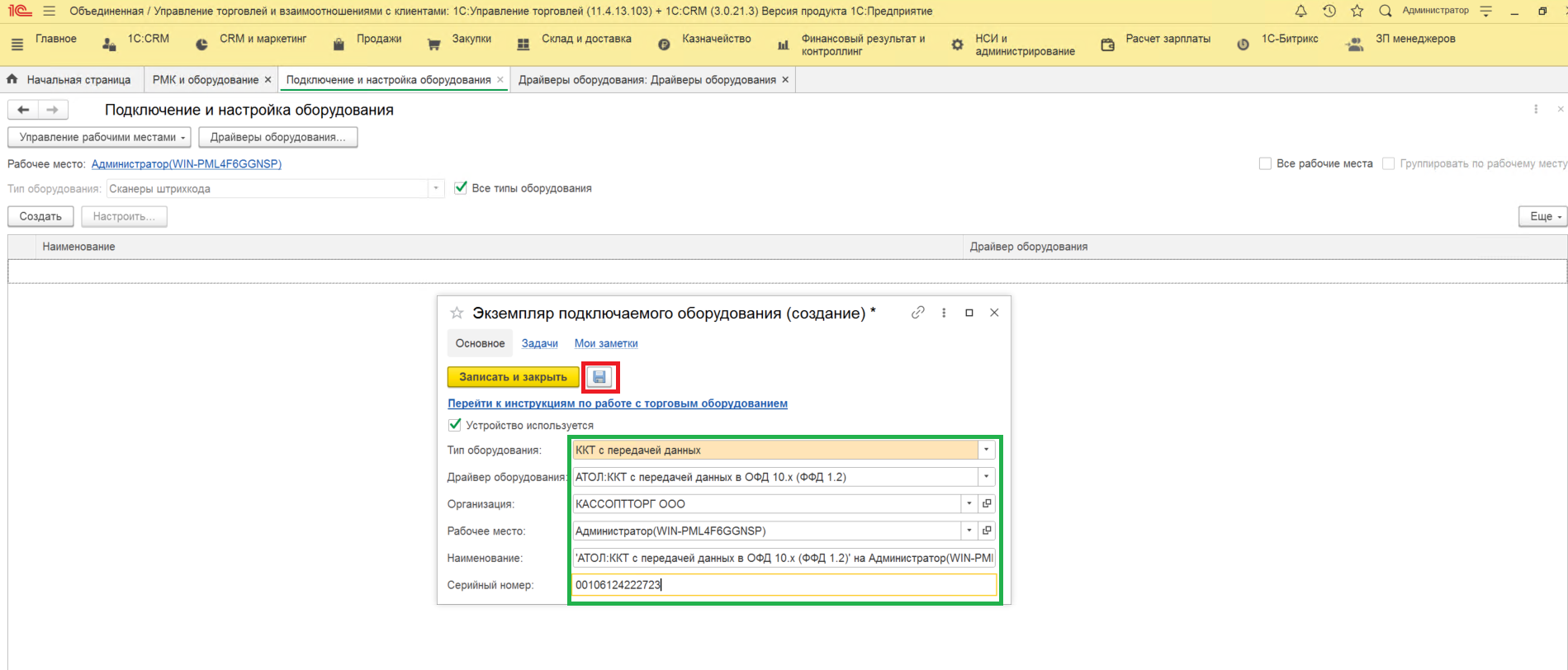Open the 'Еще' dropdown menu
This screenshot has width=1568, height=670.
[x=1542, y=216]
